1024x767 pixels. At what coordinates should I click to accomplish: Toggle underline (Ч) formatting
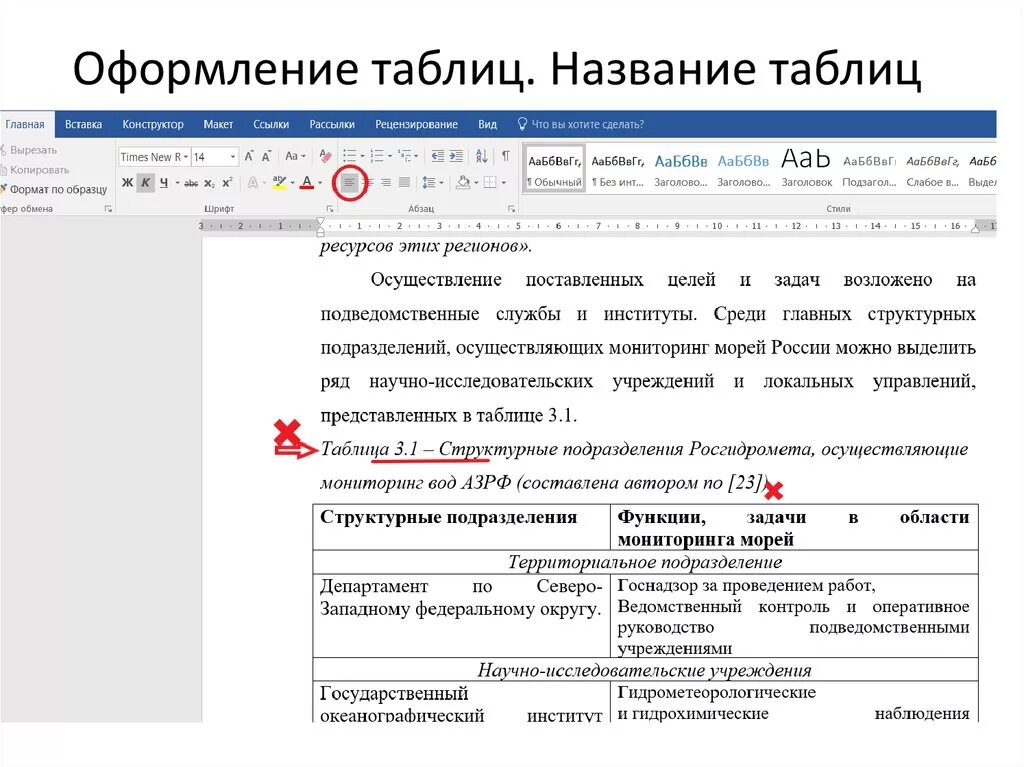[164, 183]
